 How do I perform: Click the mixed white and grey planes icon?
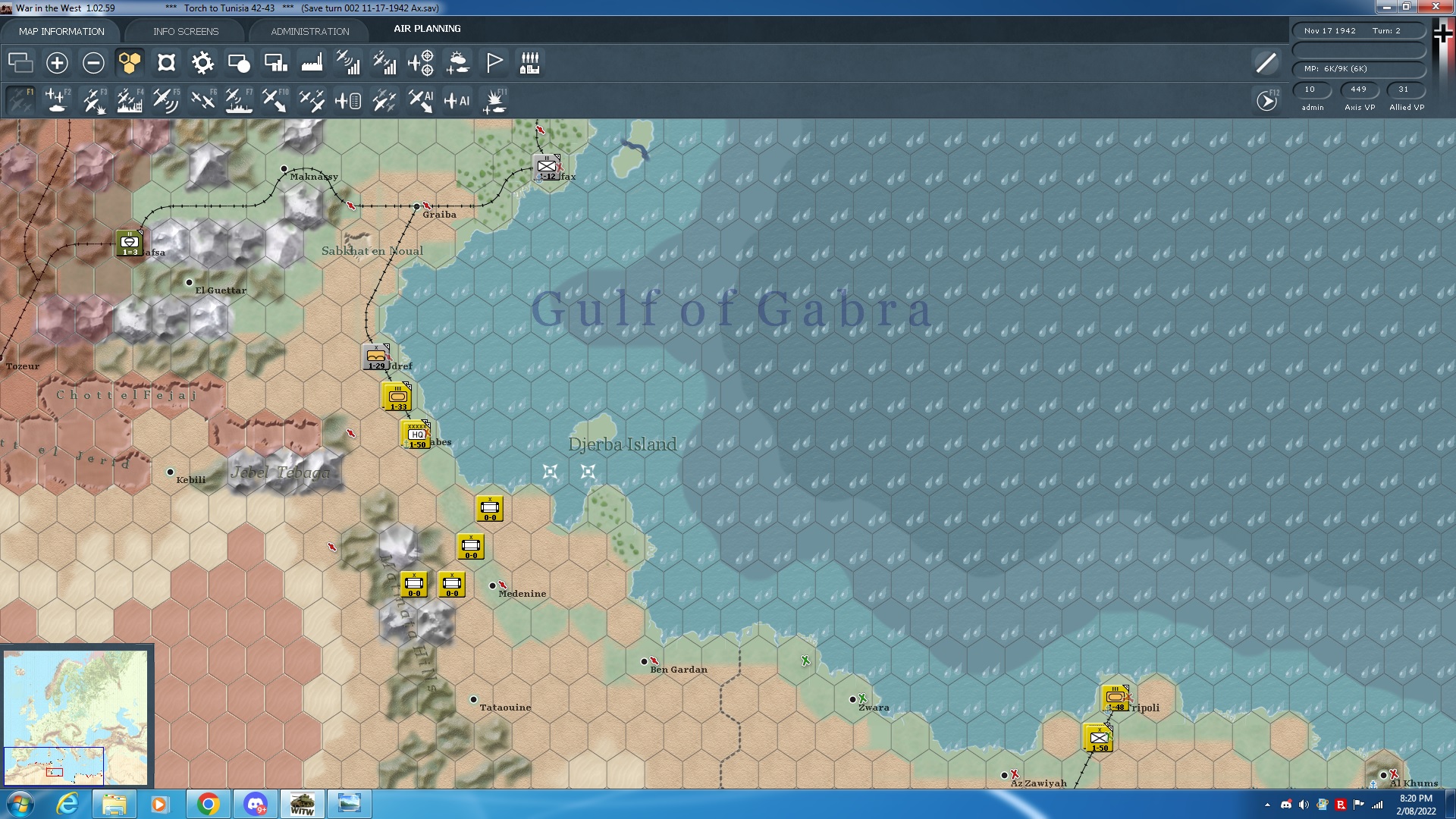click(384, 100)
